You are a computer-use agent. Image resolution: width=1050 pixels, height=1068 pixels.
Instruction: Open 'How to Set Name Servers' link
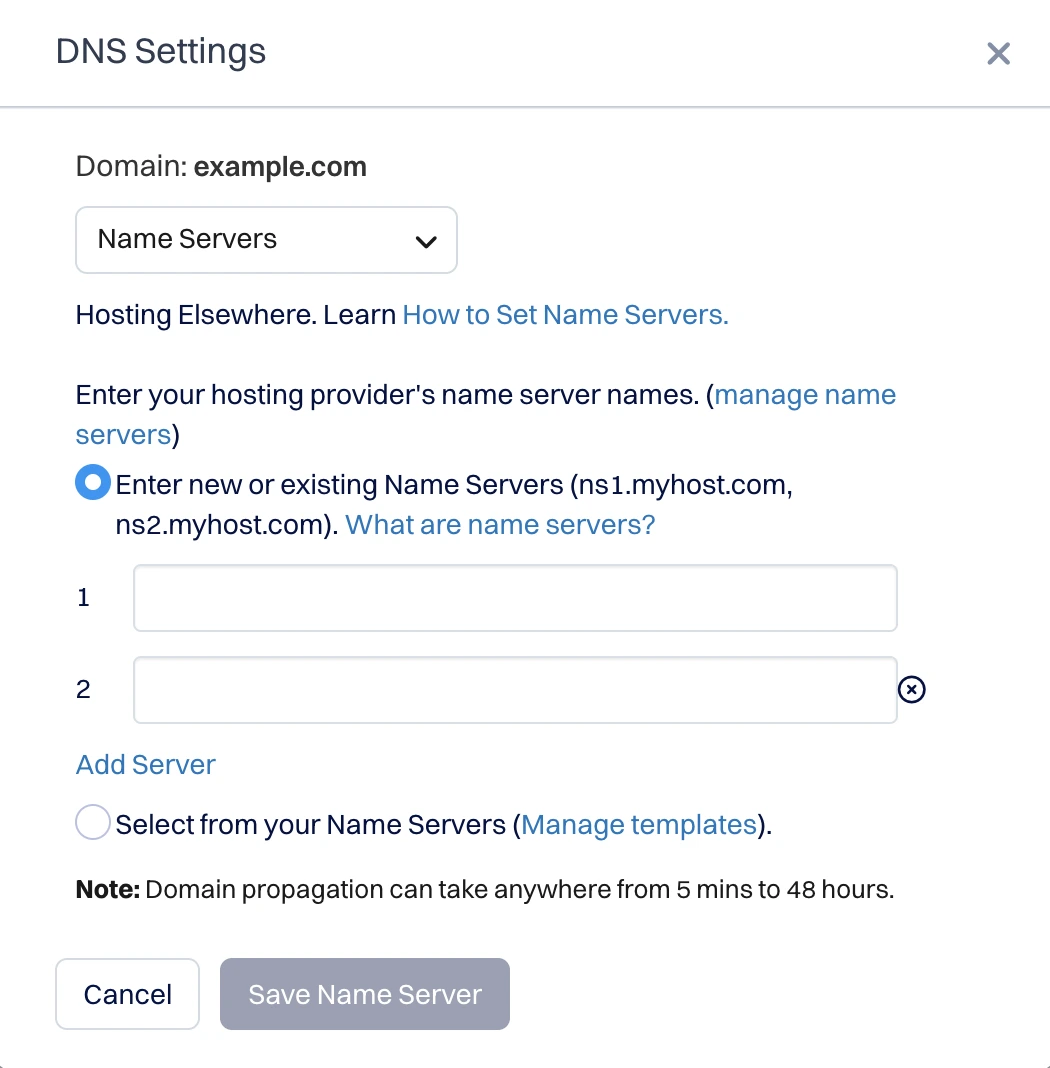pos(565,315)
